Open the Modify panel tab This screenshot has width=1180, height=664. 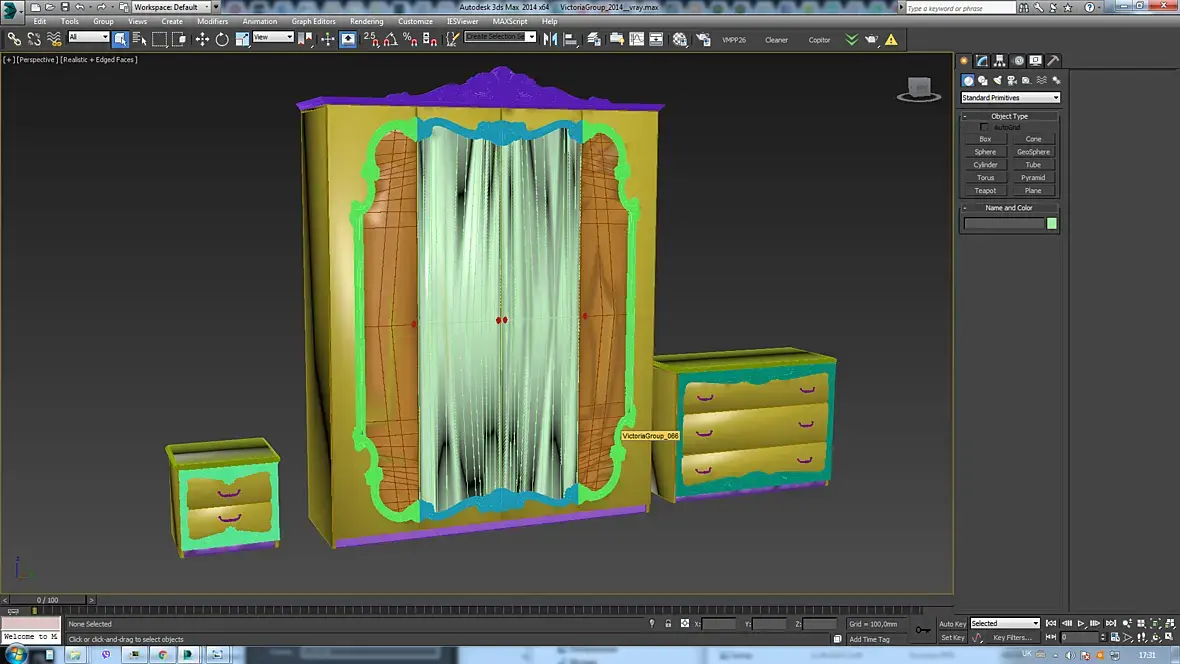pos(982,61)
